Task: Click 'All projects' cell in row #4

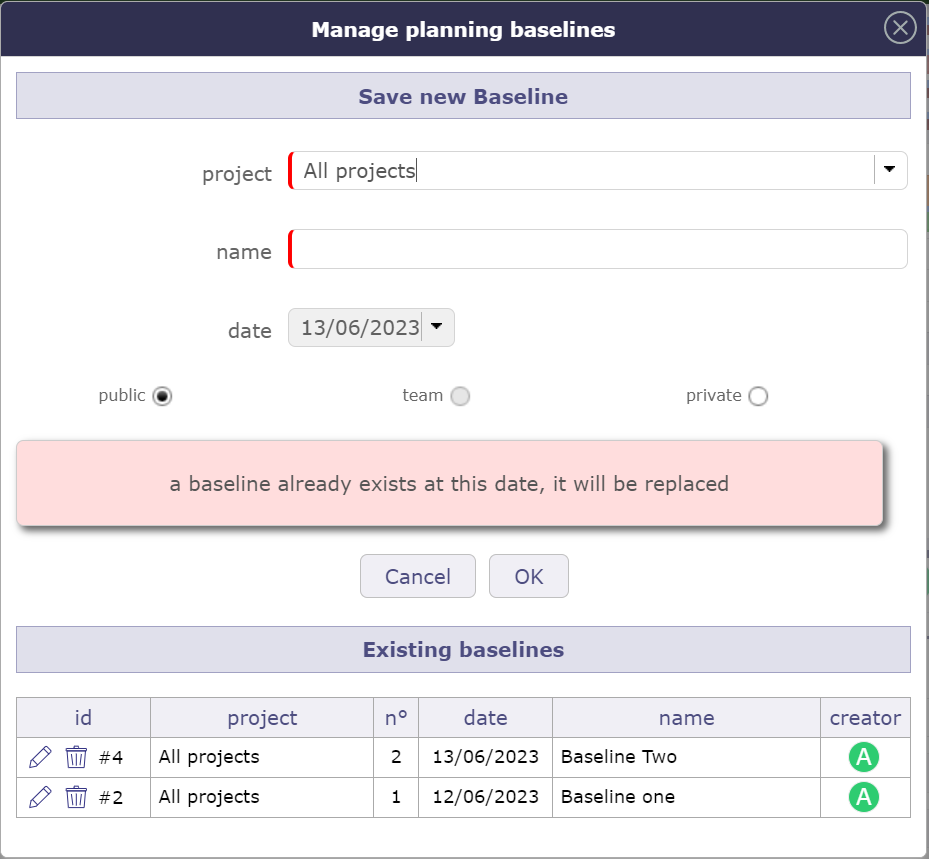Action: point(262,757)
